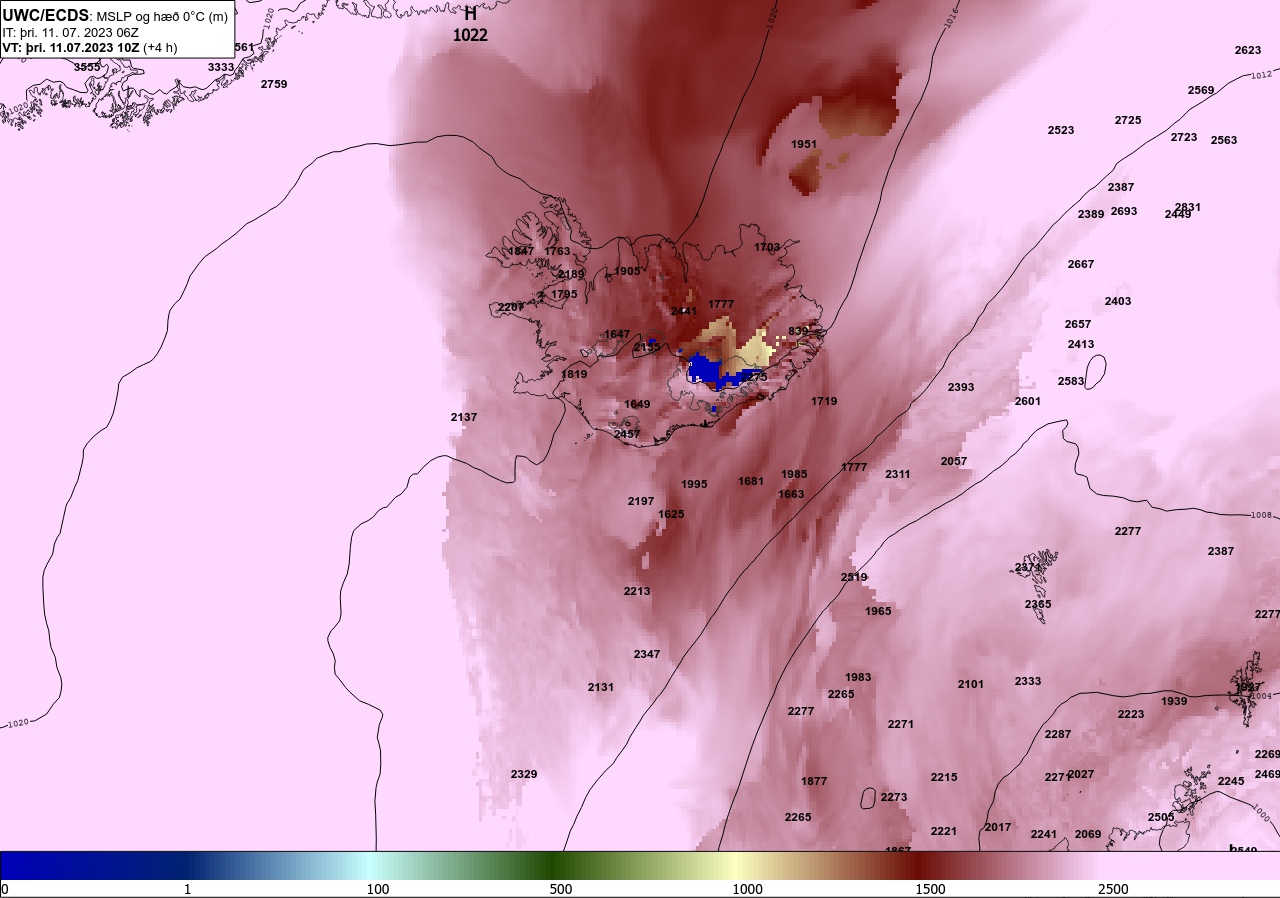Click the value 2347
1280x898 pixels.
click(647, 654)
